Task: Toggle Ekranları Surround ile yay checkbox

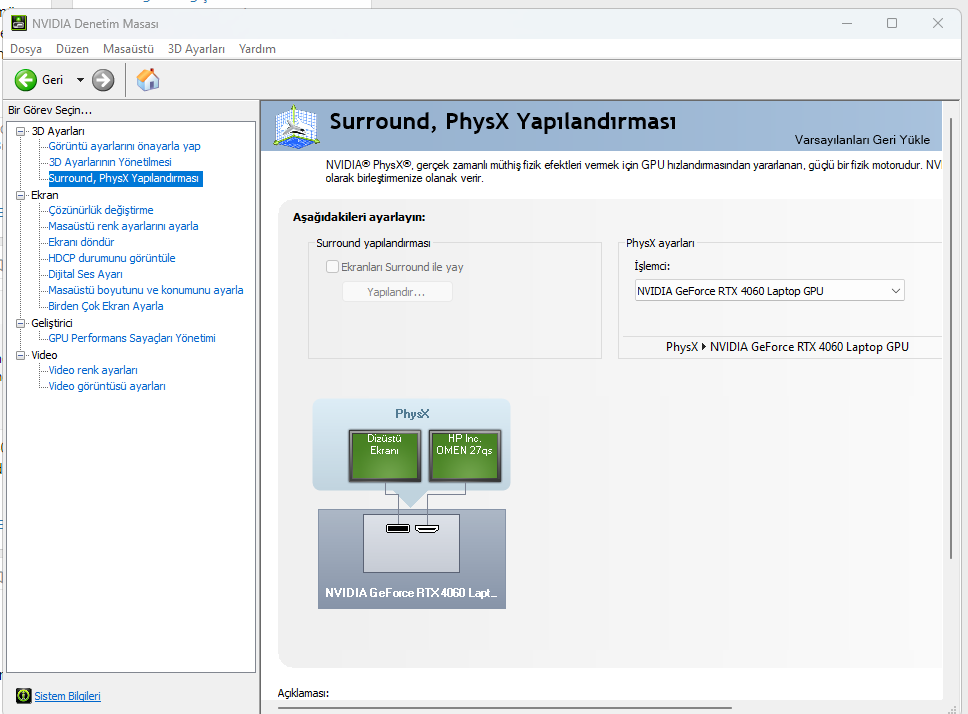Action: [332, 267]
